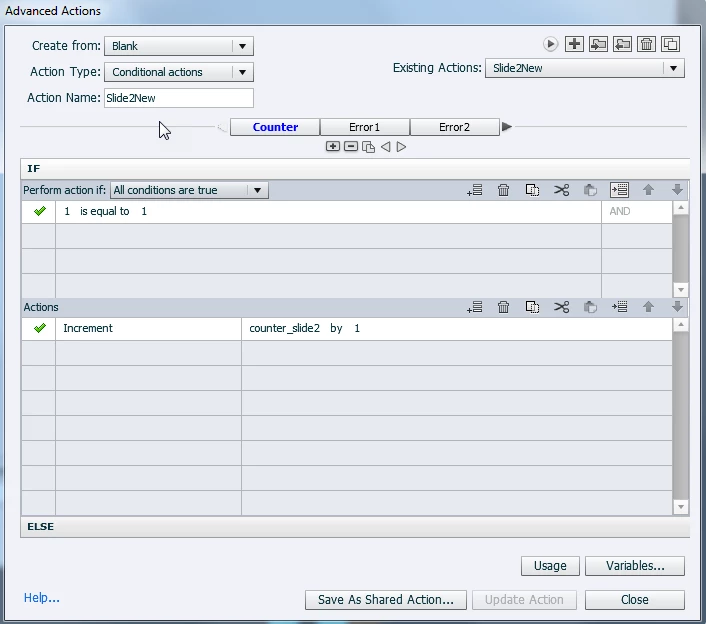Duplicate action with top-right copy icon

(670, 44)
